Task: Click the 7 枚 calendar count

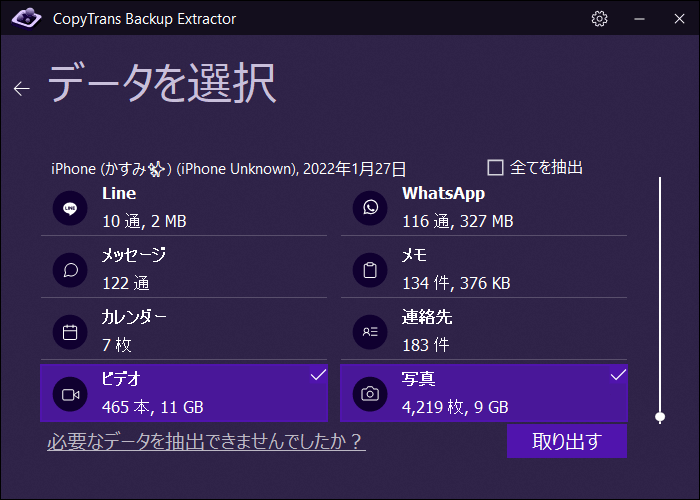Action: (117, 345)
